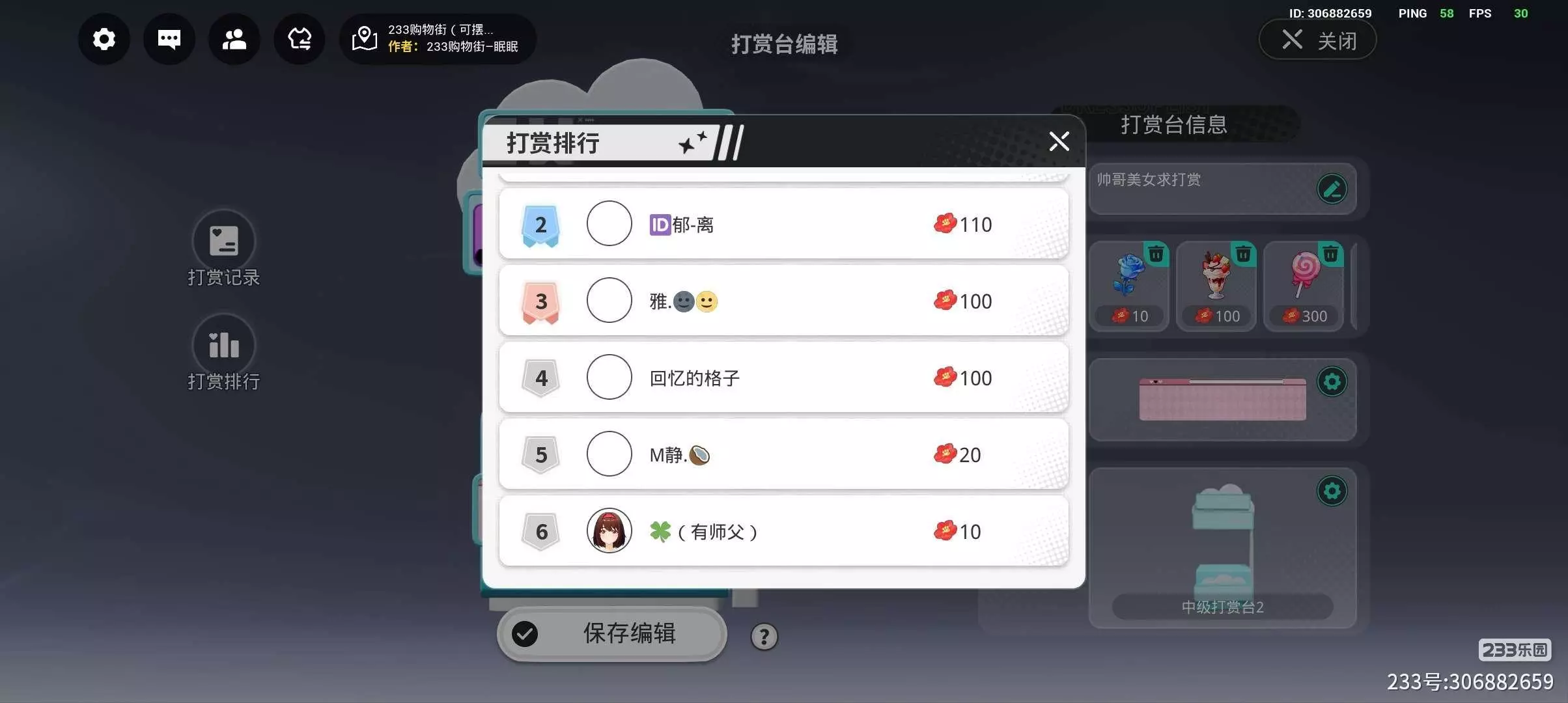1568x703 pixels.
Task: Click the 关闭 close editor button
Action: coord(1317,40)
